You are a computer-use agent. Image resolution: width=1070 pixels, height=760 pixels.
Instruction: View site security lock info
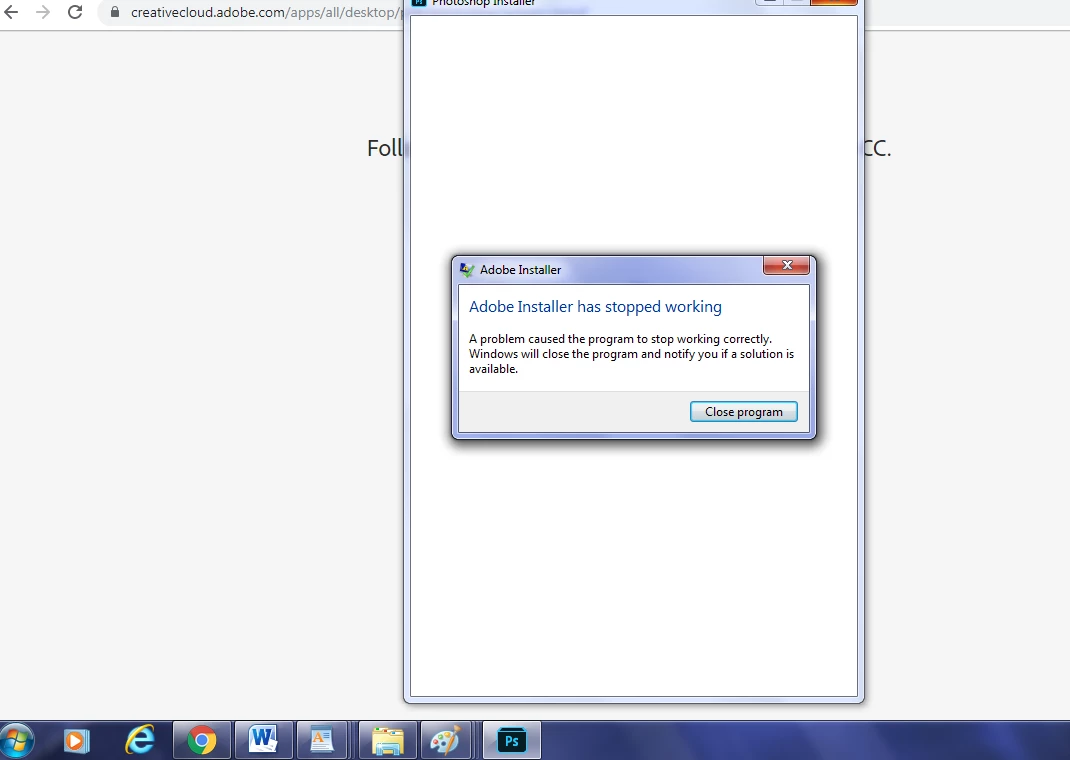[x=115, y=12]
